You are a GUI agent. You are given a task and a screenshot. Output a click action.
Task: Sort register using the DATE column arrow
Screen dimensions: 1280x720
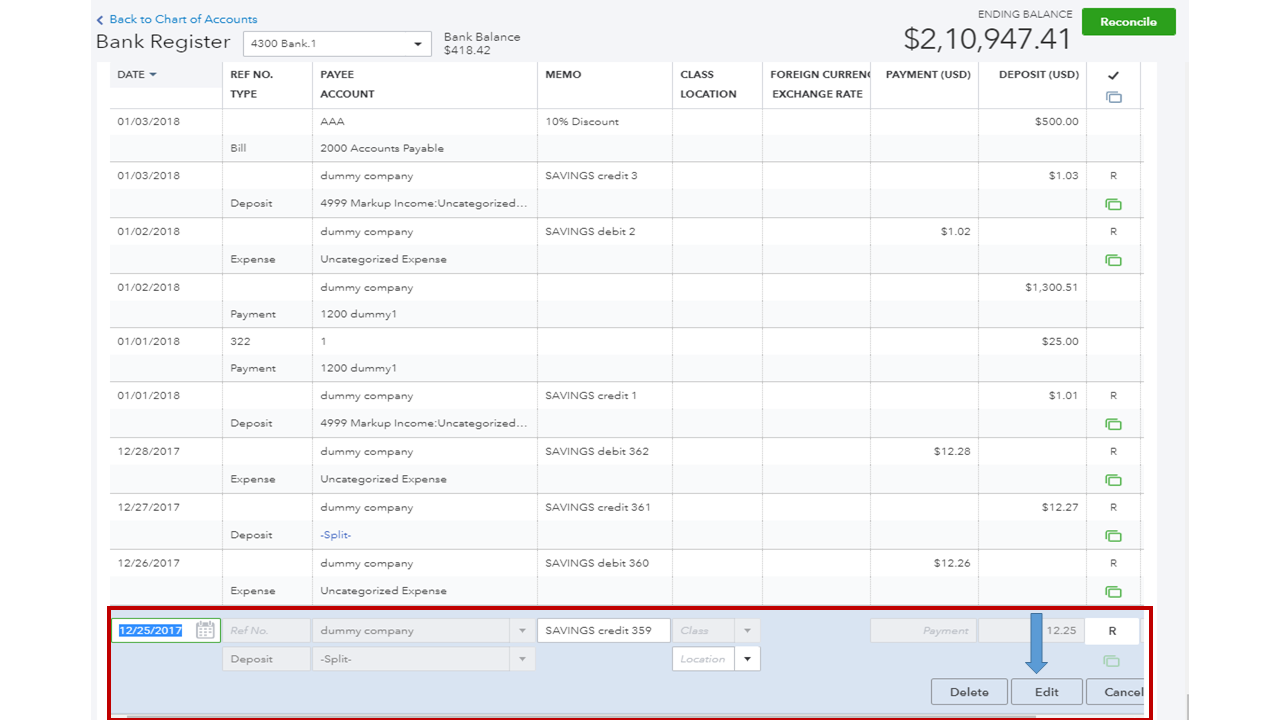click(x=153, y=75)
